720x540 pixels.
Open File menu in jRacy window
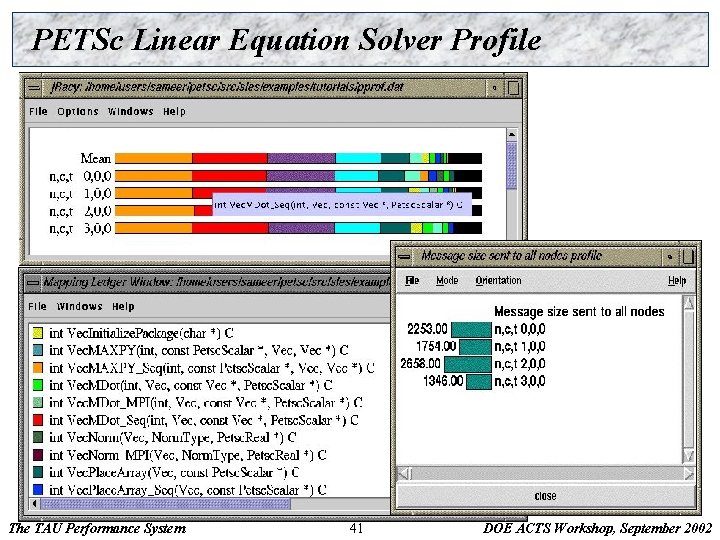click(38, 112)
